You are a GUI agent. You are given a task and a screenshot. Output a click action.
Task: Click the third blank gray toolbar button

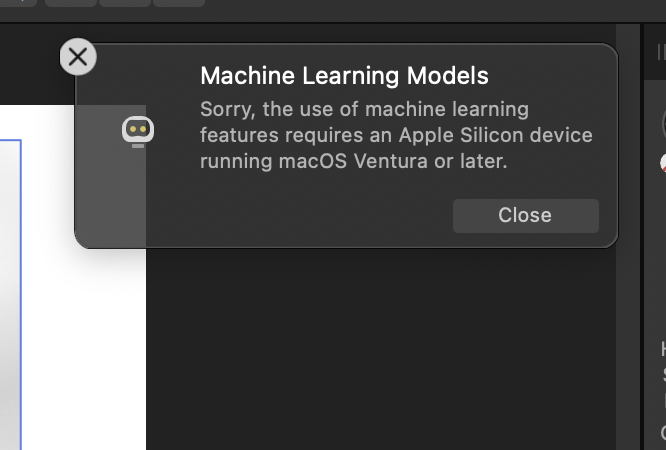(179, 3)
